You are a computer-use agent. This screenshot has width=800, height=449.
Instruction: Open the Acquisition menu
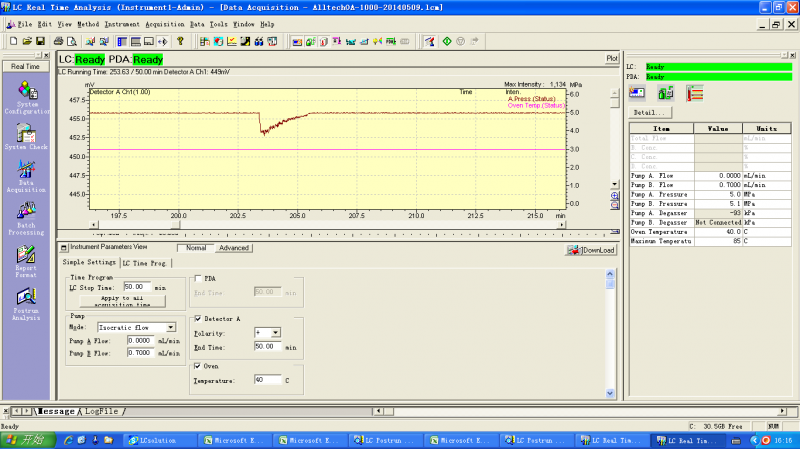(166, 23)
